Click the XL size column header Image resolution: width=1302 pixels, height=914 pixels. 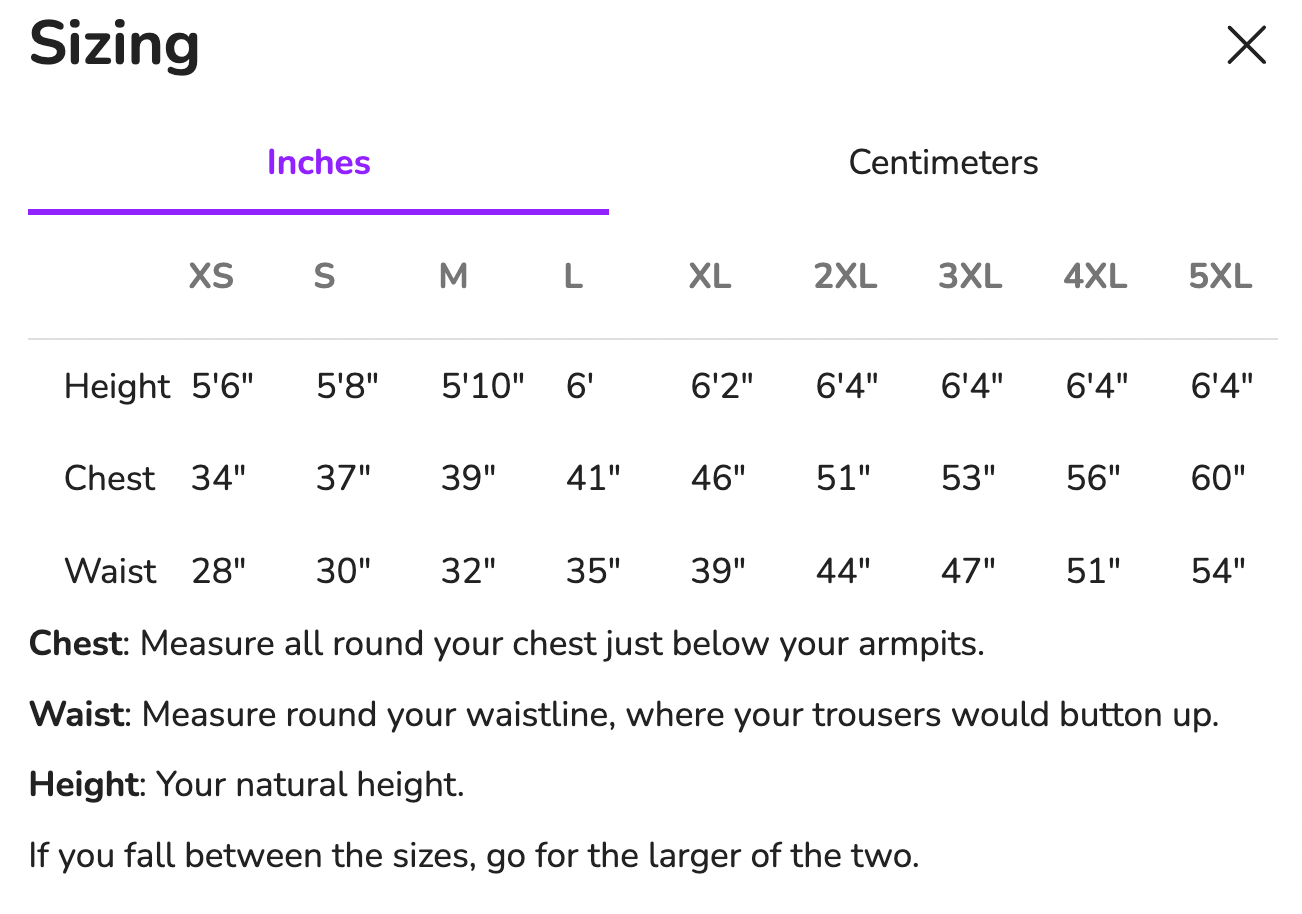[x=709, y=276]
